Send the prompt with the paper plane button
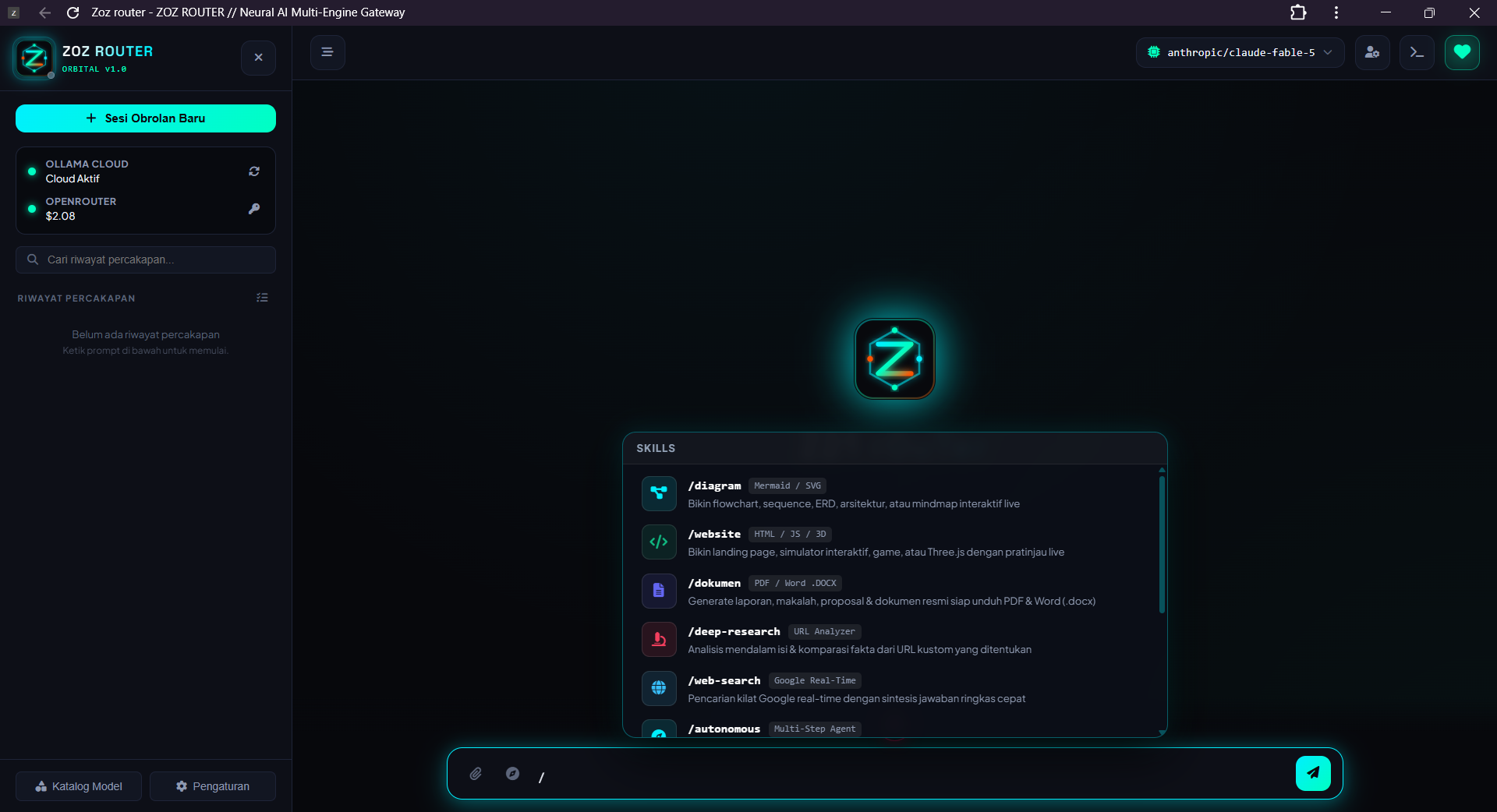The width and height of the screenshot is (1497, 812). [x=1313, y=773]
